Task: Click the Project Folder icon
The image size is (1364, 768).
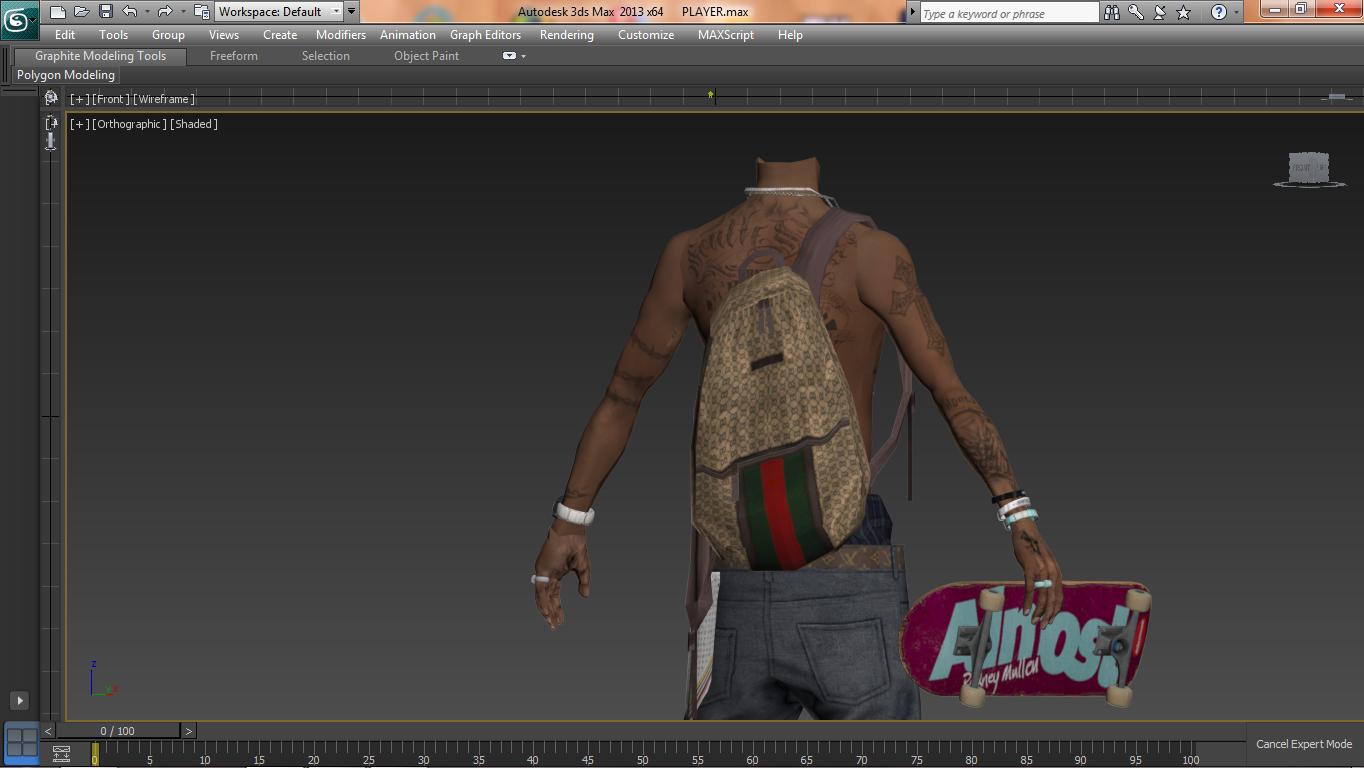Action: point(202,12)
